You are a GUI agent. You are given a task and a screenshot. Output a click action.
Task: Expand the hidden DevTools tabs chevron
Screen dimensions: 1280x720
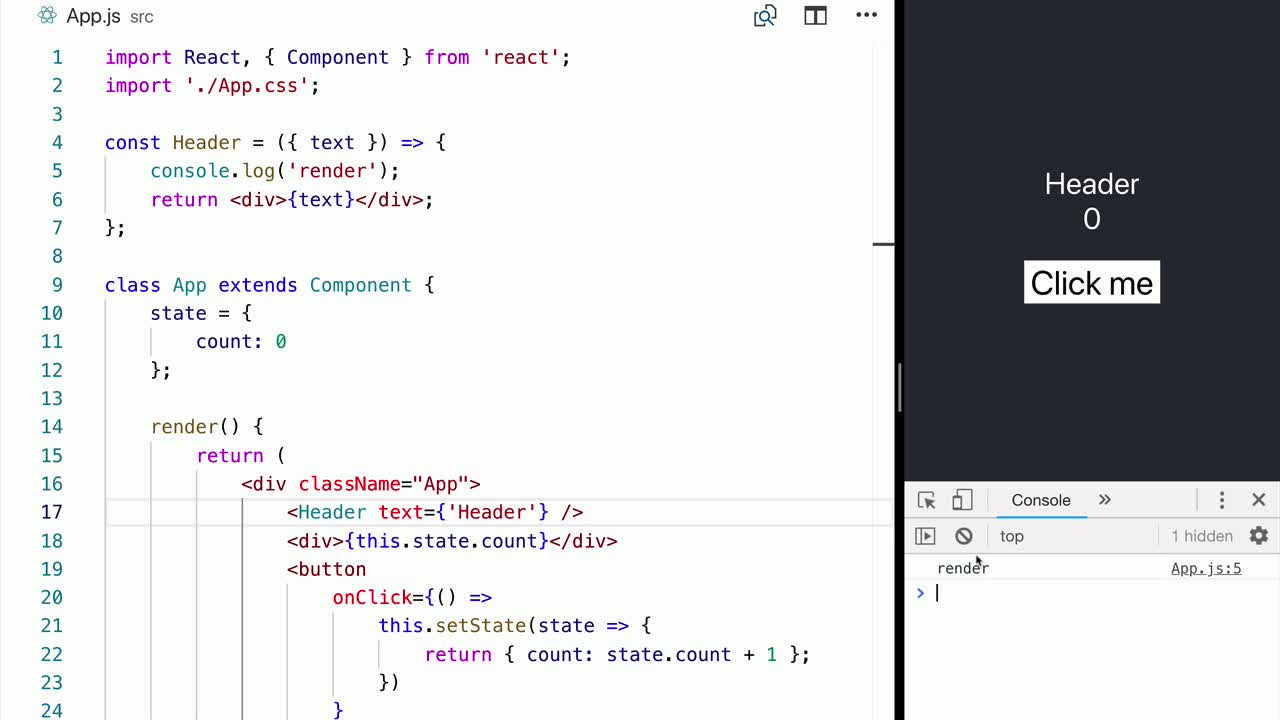click(1104, 500)
